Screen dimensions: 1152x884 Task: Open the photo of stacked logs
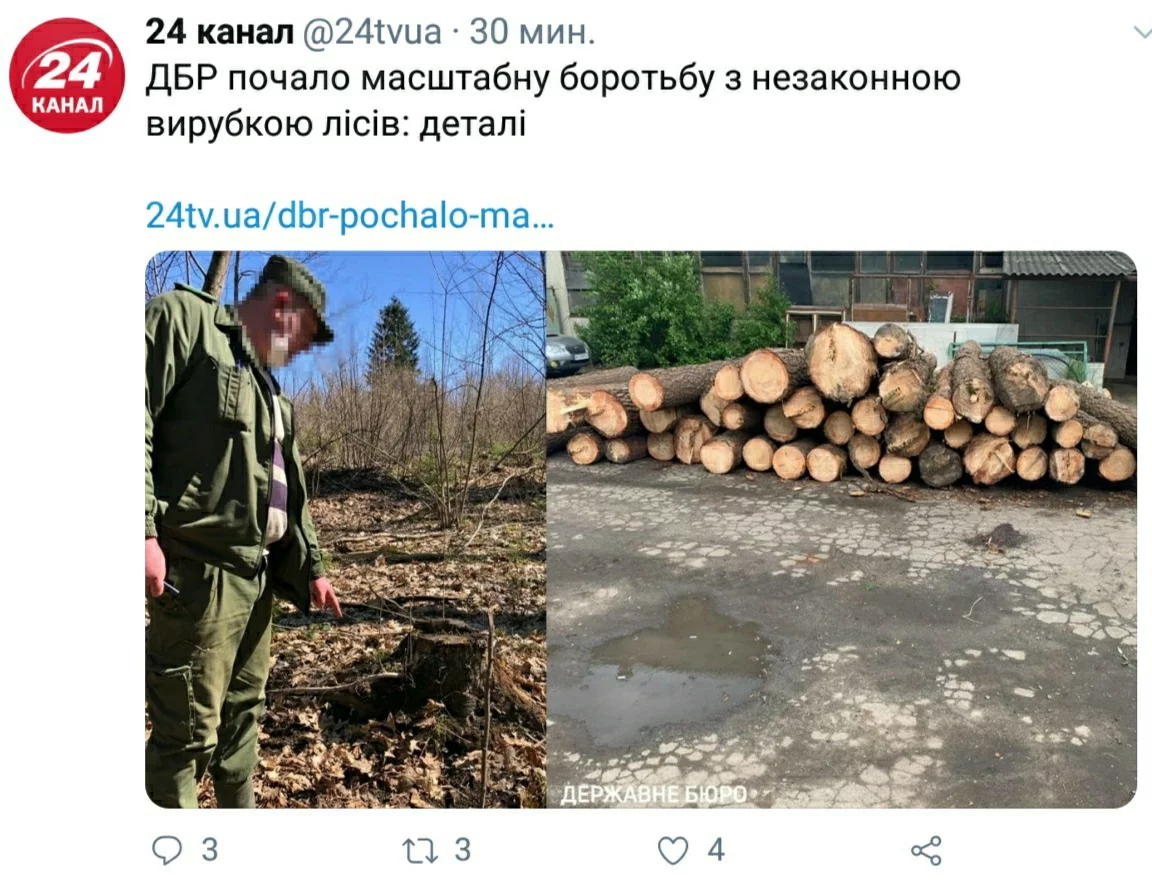coord(842,530)
